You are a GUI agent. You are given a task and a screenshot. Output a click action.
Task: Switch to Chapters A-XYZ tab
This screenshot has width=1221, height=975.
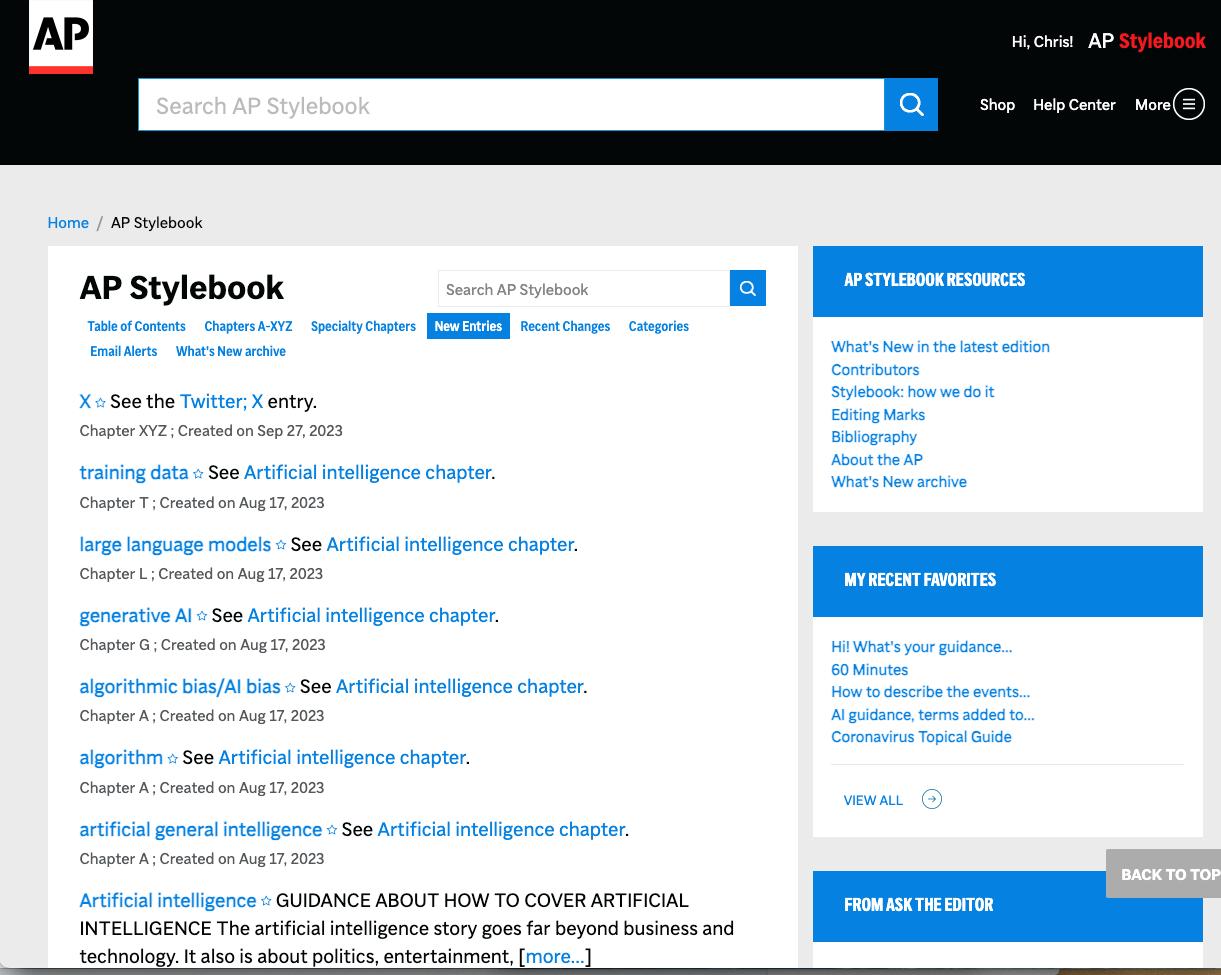248,326
